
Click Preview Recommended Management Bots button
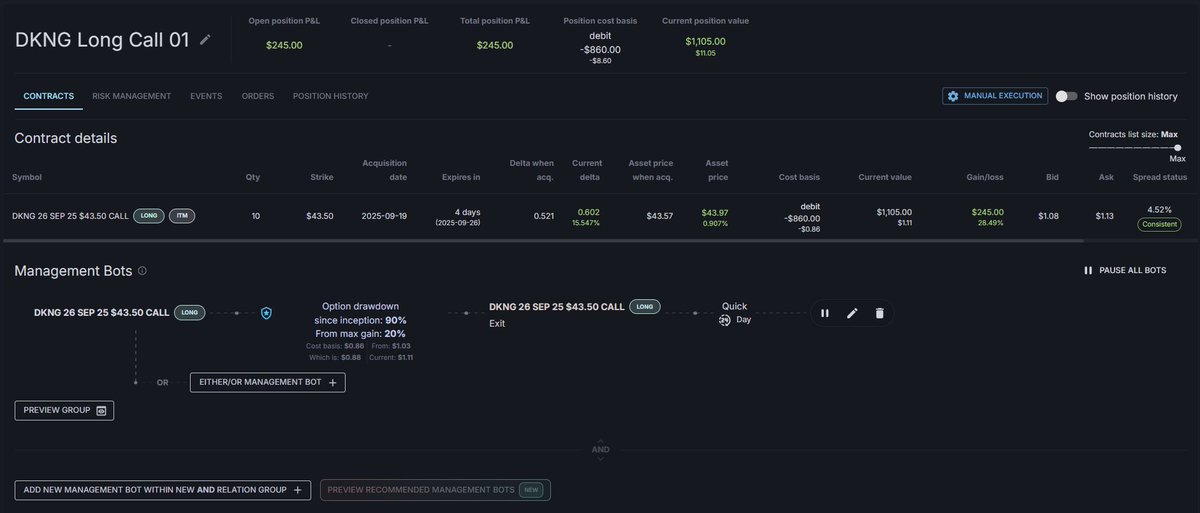[x=435, y=490]
